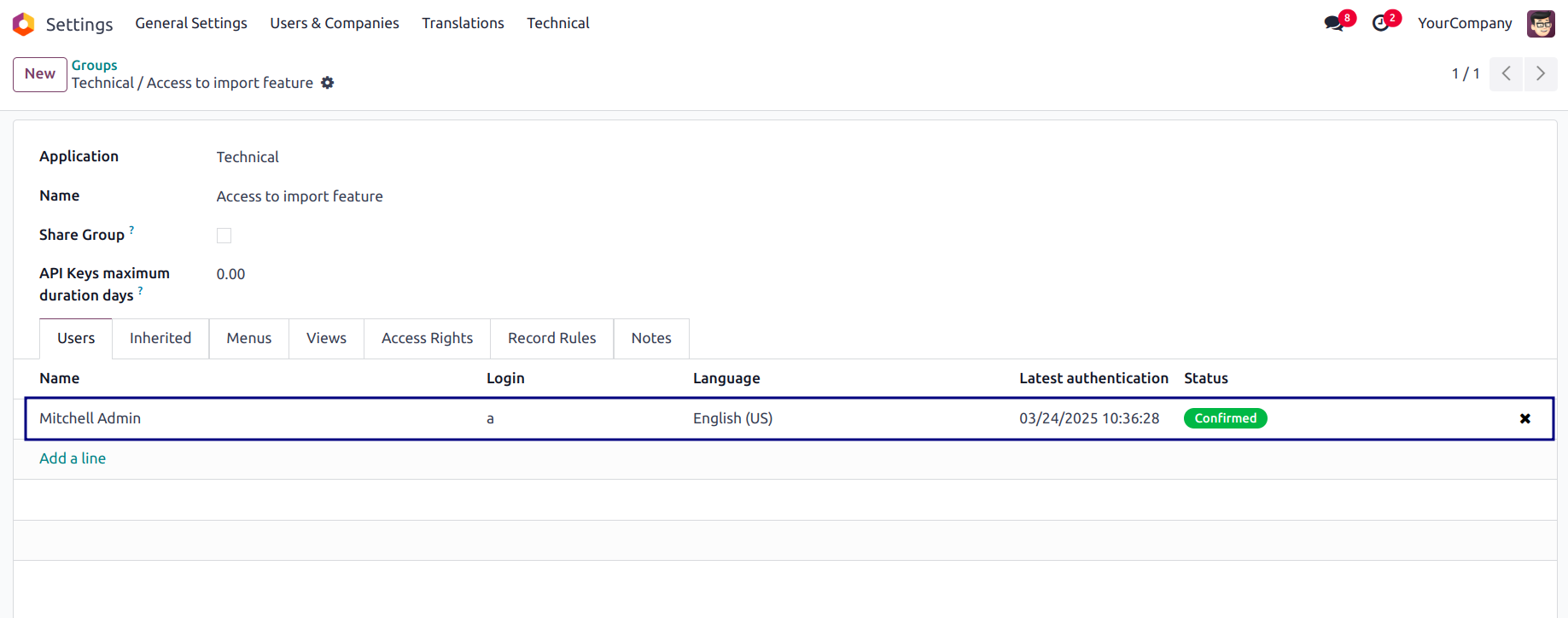Click the Confirmed status badge

tap(1225, 418)
